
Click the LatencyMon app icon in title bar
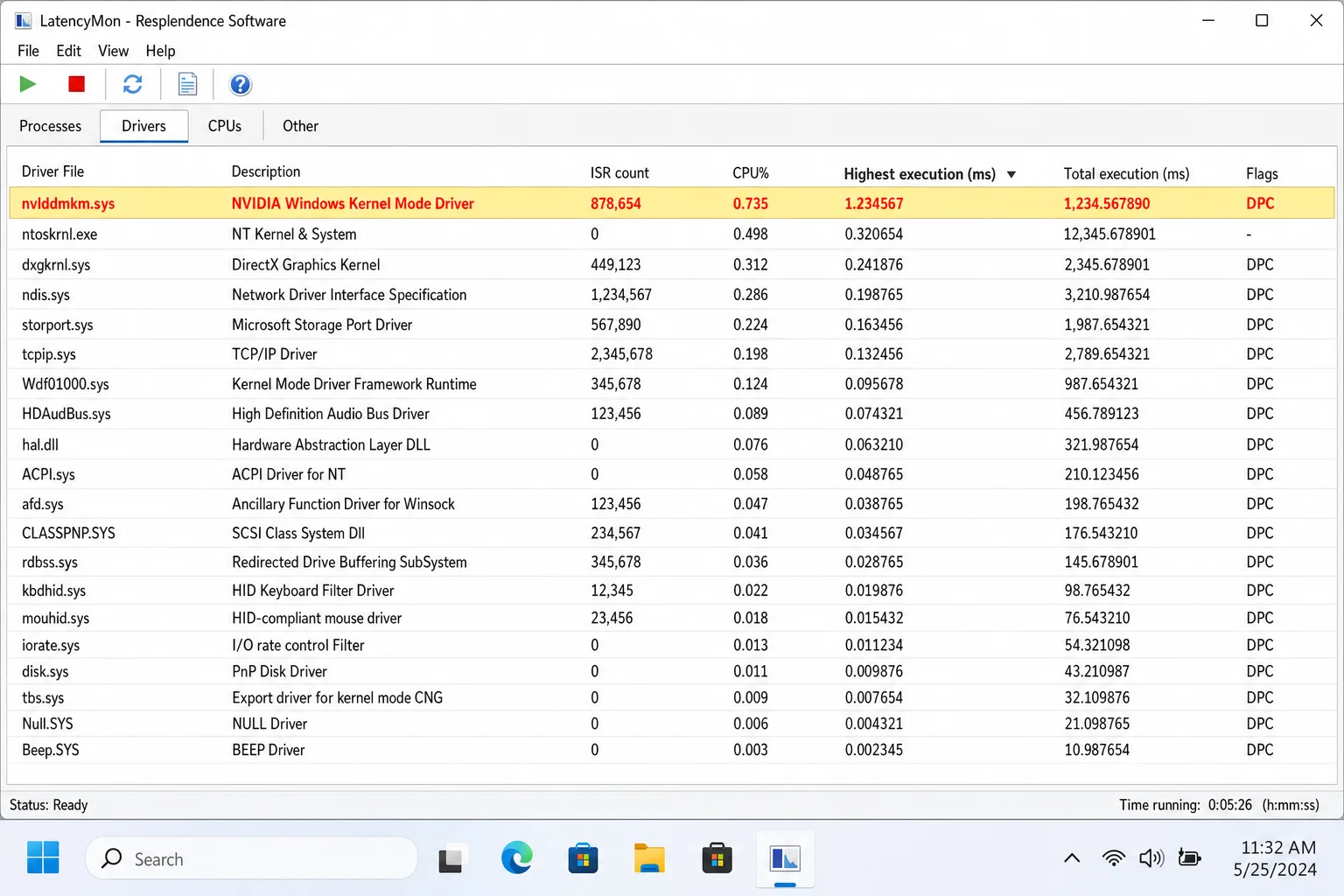coord(24,20)
